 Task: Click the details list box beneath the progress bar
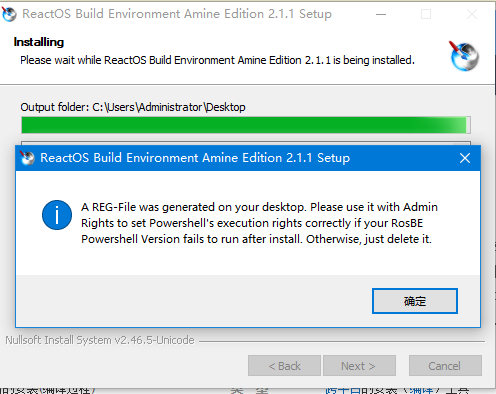coord(246,143)
